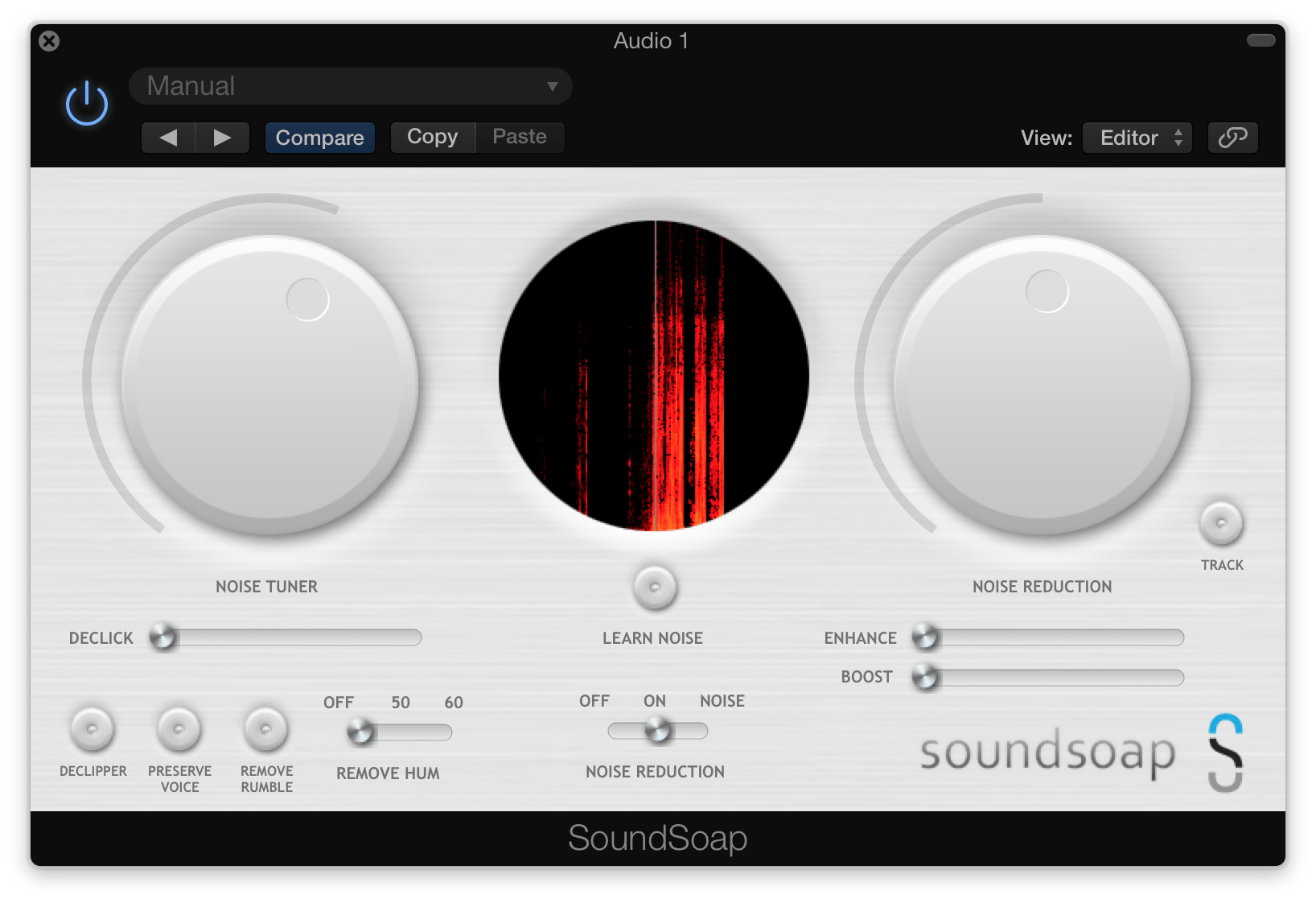
Task: Click the pill button in the title bar
Action: click(x=1260, y=40)
